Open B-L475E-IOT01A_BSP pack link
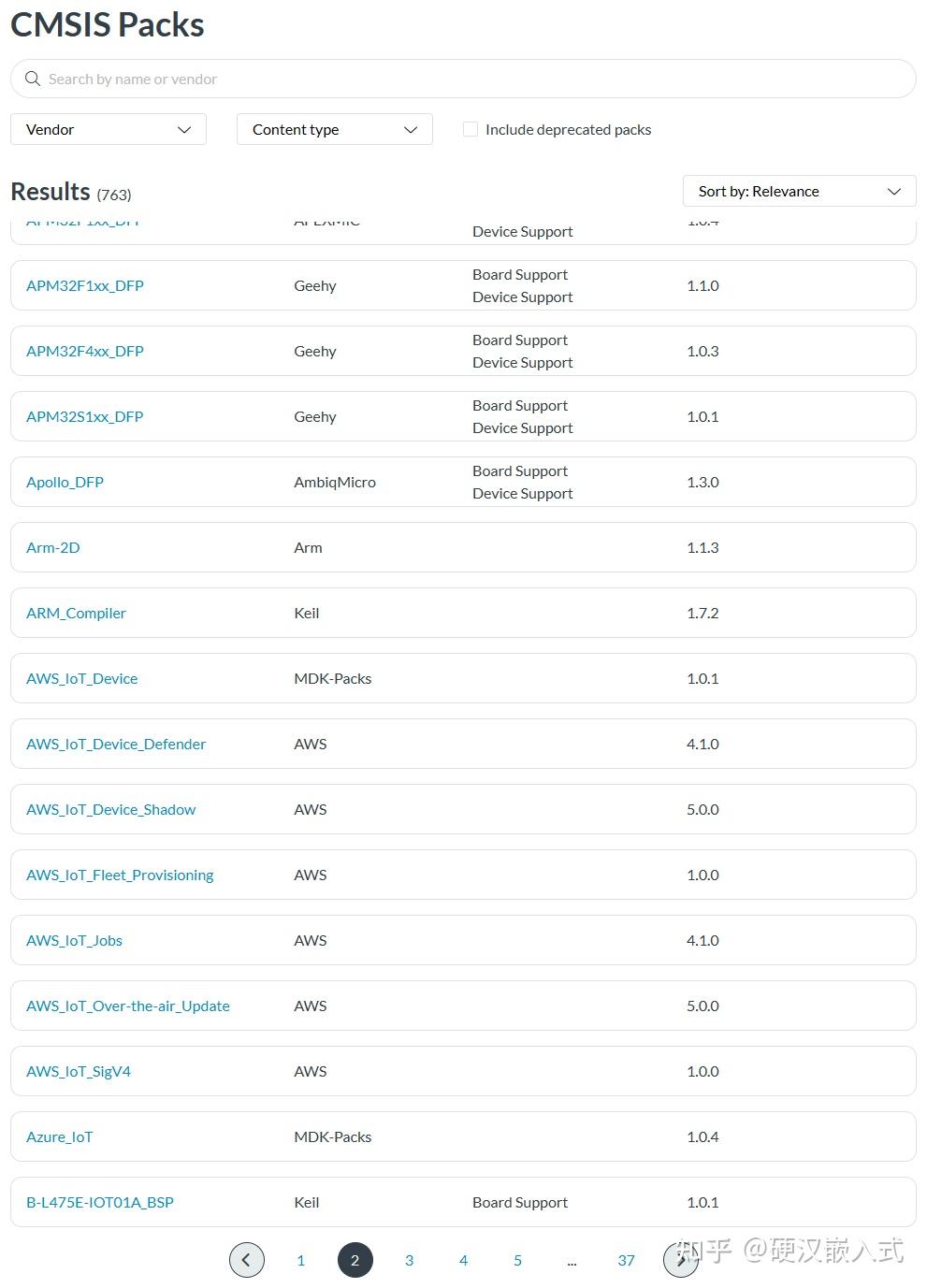927x1288 pixels. point(100,1202)
